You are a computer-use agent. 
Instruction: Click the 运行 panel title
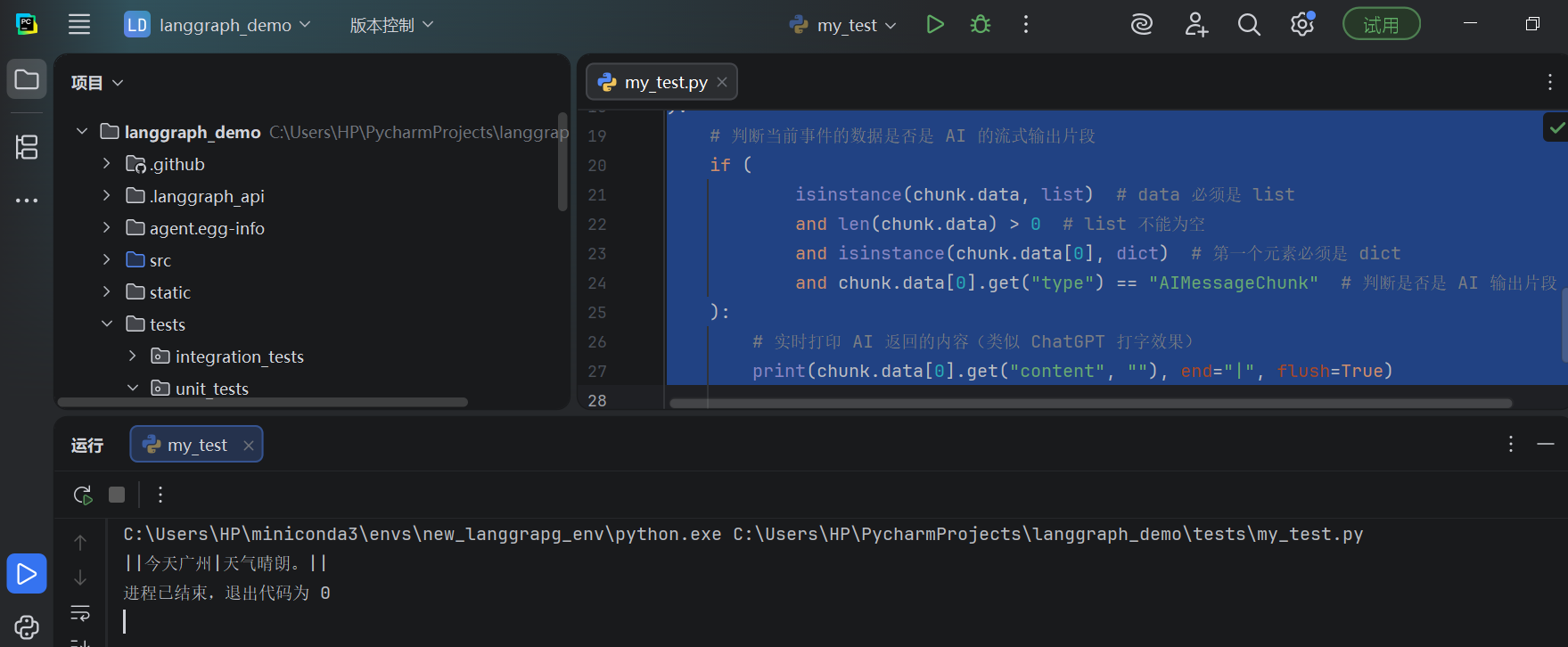pyautogui.click(x=87, y=445)
